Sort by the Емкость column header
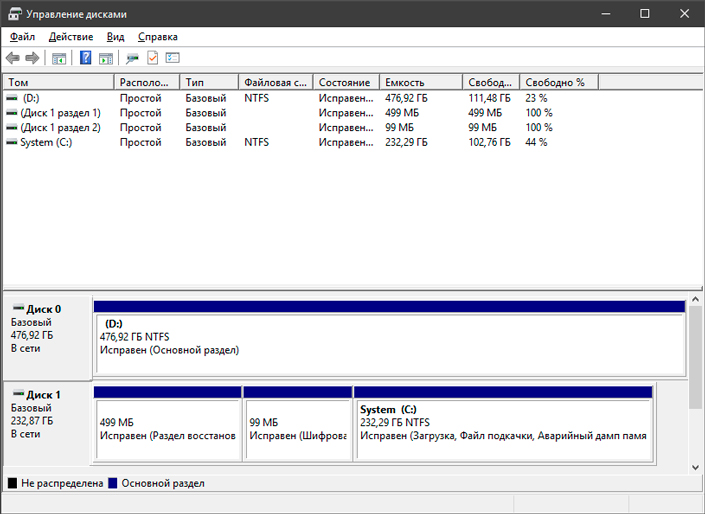This screenshot has height=514, width=705. (x=421, y=82)
